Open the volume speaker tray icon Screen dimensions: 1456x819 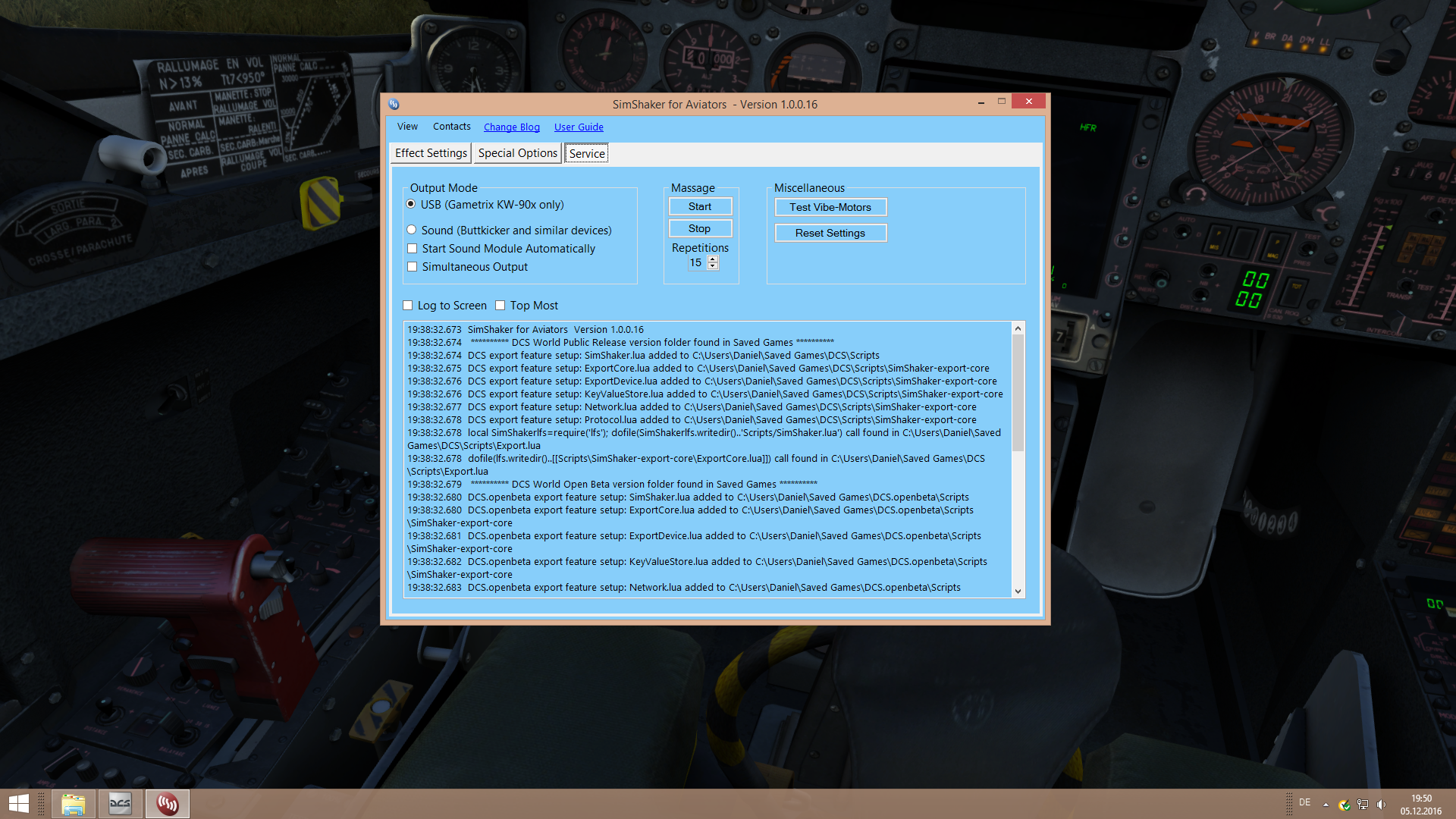pyautogui.click(x=1381, y=805)
